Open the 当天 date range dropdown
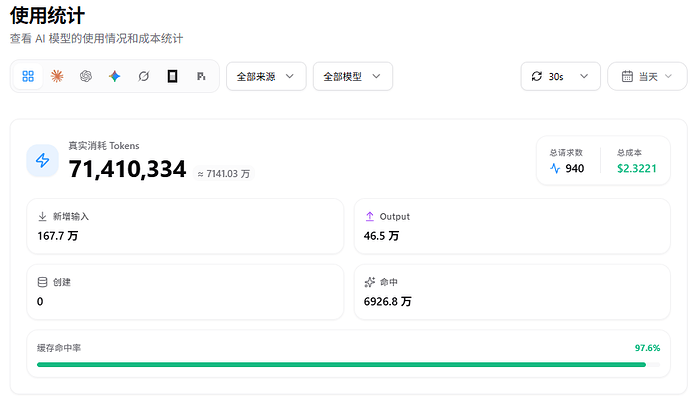This screenshot has width=690, height=396. (x=647, y=77)
